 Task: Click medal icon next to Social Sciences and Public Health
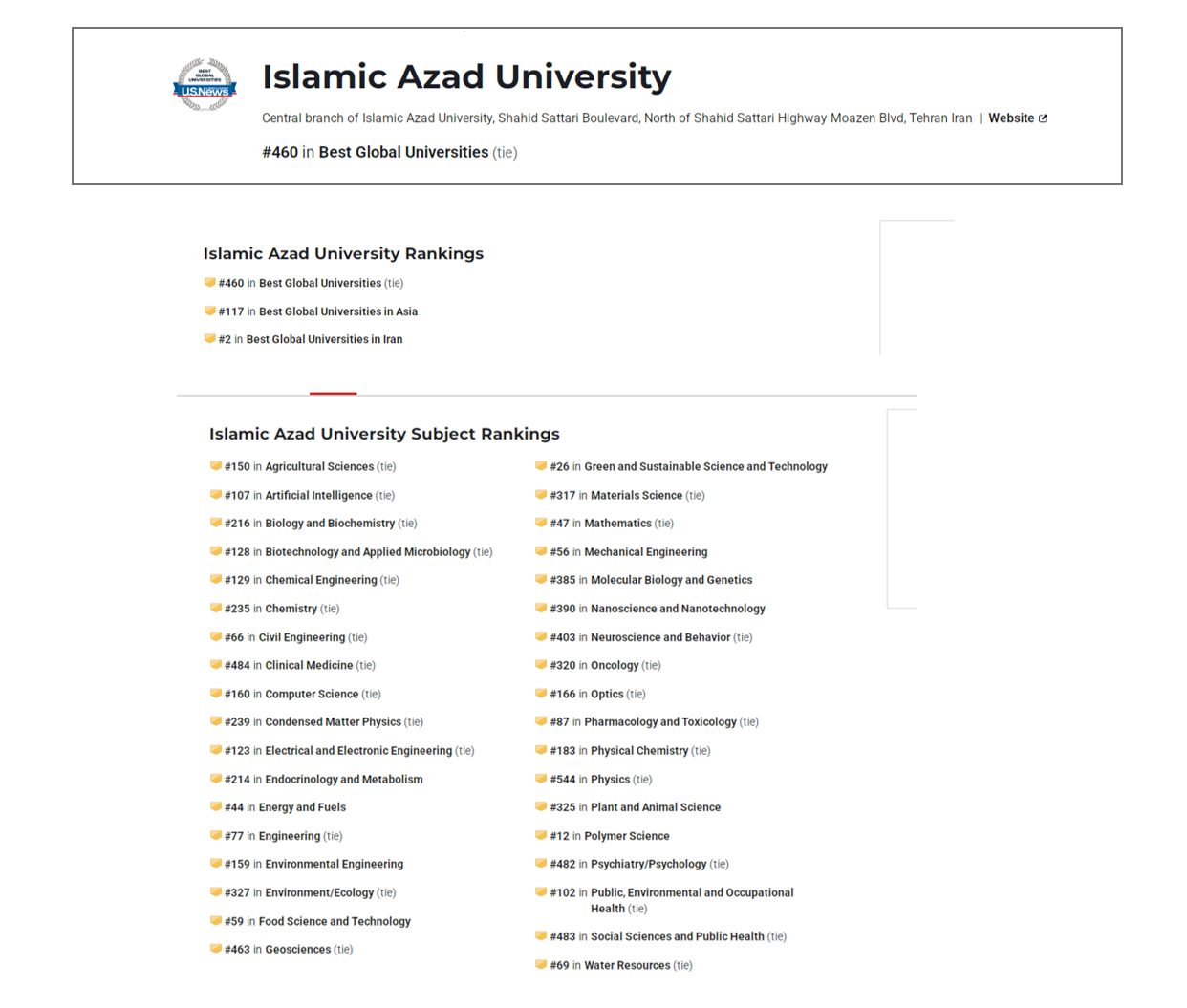point(541,935)
